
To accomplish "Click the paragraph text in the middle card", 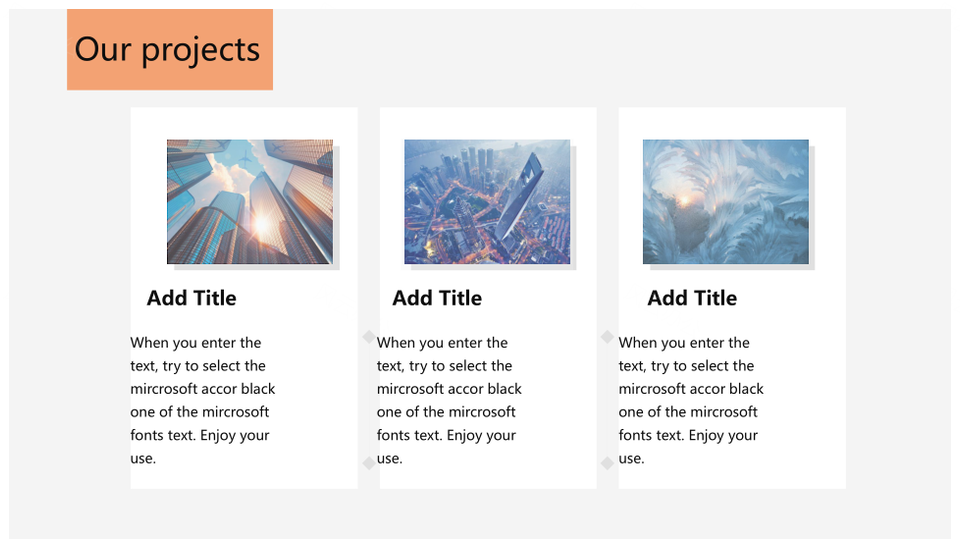I will (x=449, y=400).
